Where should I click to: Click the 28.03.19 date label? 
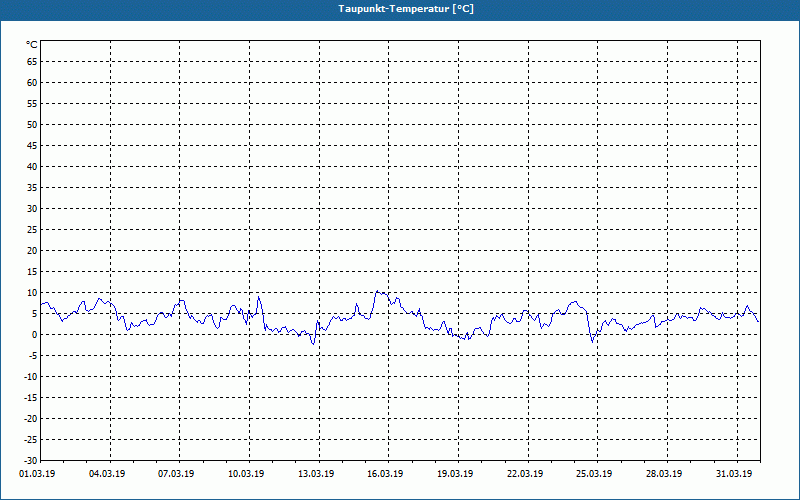(664, 473)
